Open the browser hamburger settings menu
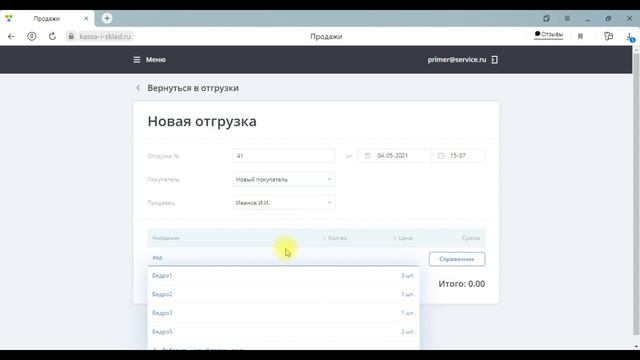This screenshot has height=360, width=640. 567,18
